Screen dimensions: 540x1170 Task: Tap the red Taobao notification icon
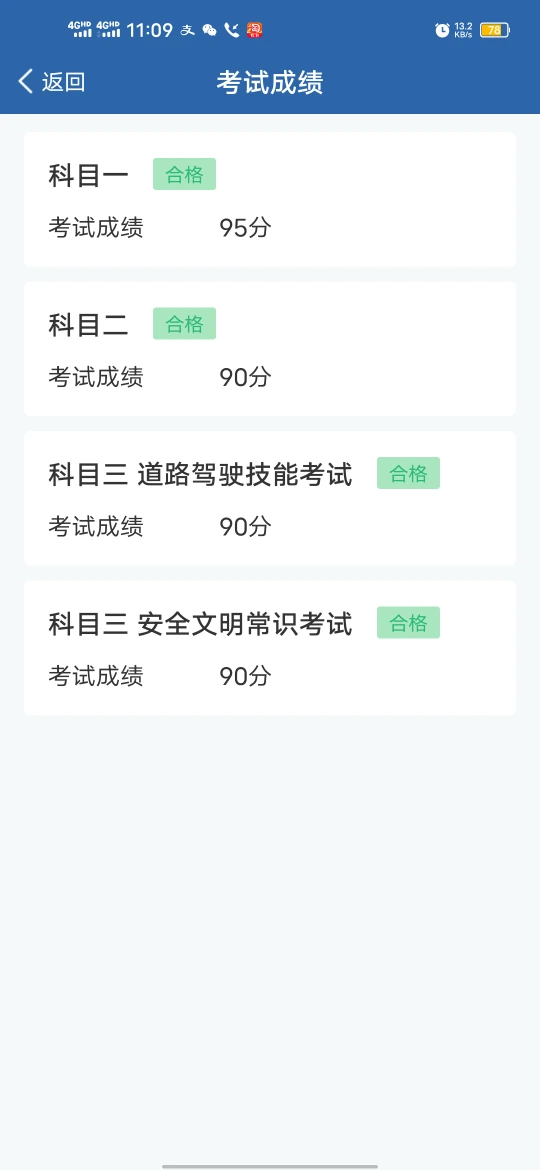254,30
